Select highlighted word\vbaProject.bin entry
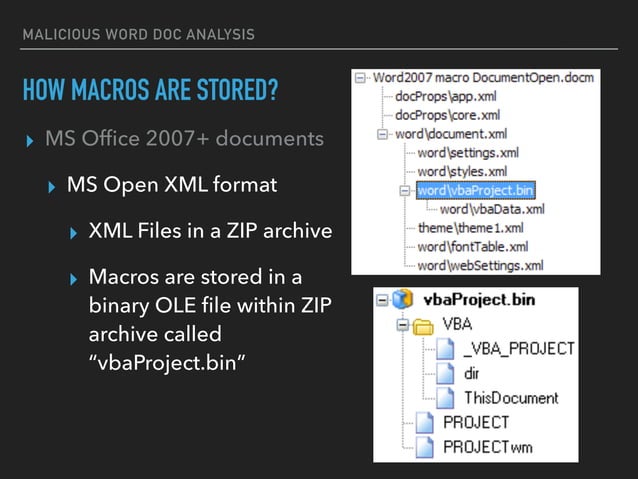The image size is (638, 479). point(476,190)
